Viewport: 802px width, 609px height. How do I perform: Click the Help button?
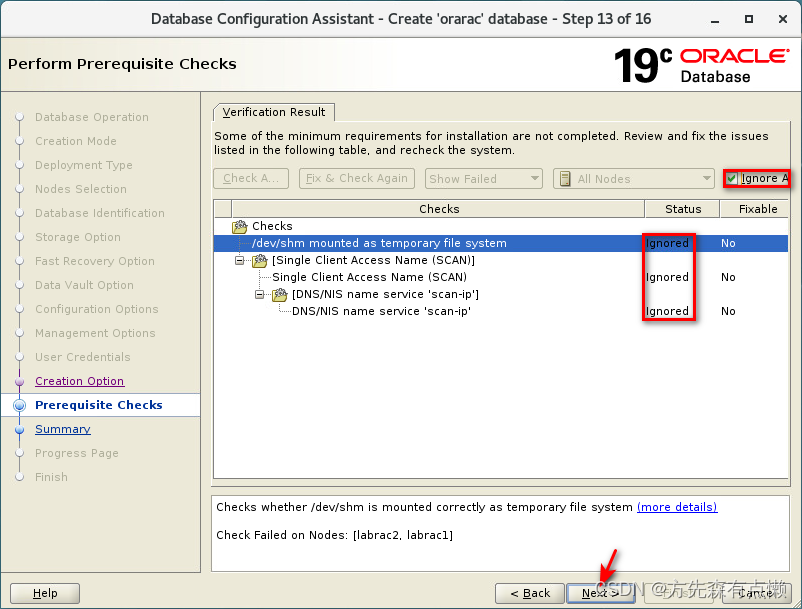45,593
